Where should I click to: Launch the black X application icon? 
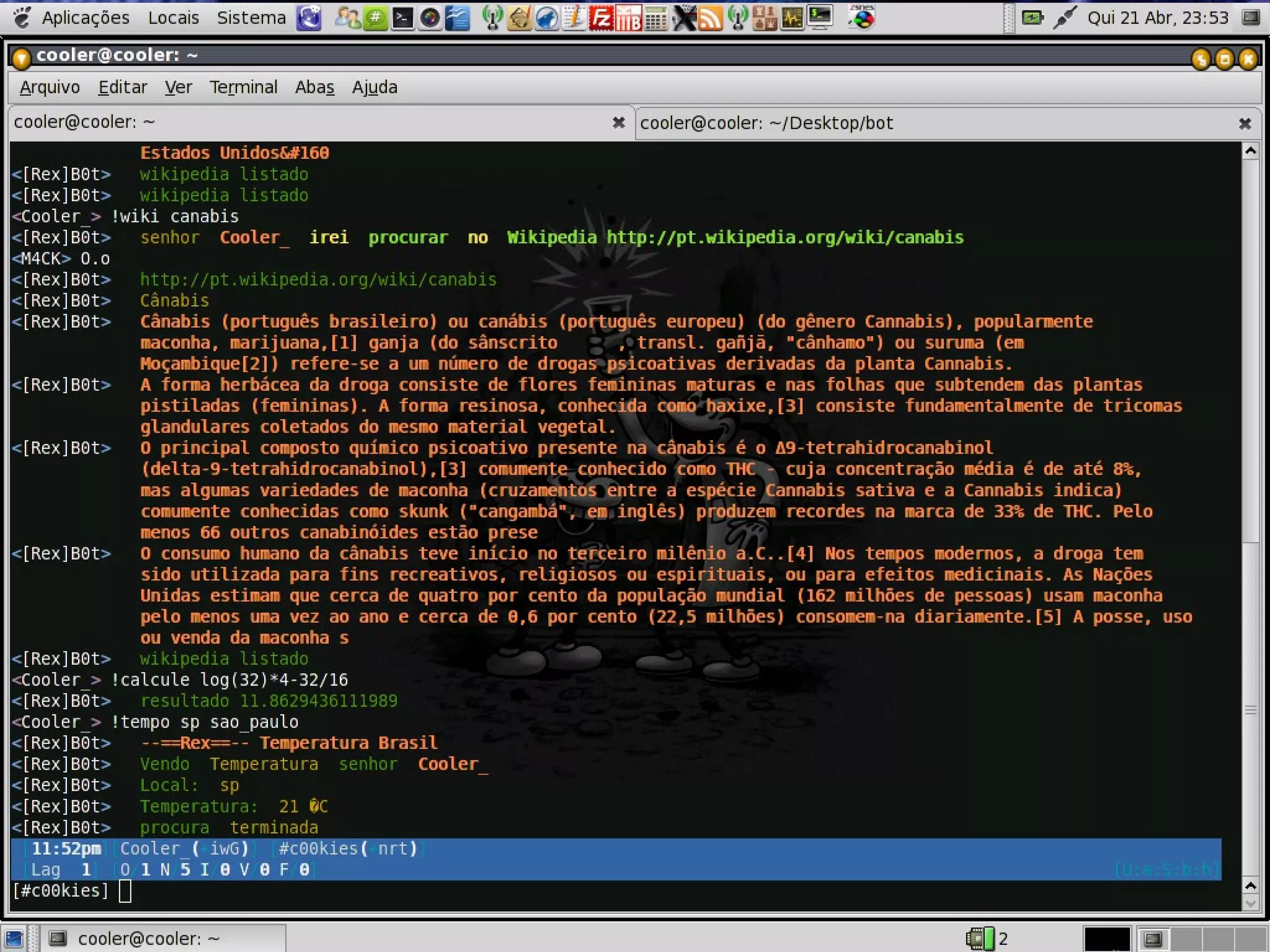click(x=683, y=17)
